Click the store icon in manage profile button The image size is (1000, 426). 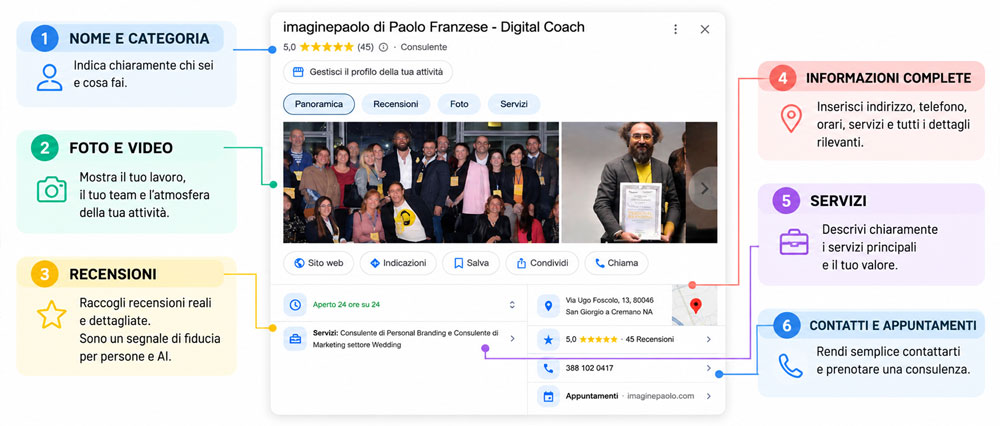(x=297, y=72)
